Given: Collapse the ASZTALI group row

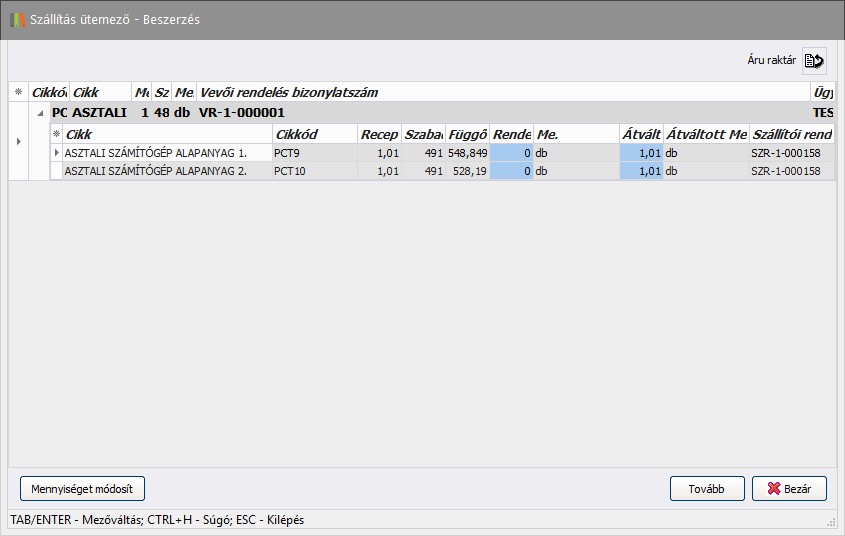Looking at the screenshot, I should 40,113.
